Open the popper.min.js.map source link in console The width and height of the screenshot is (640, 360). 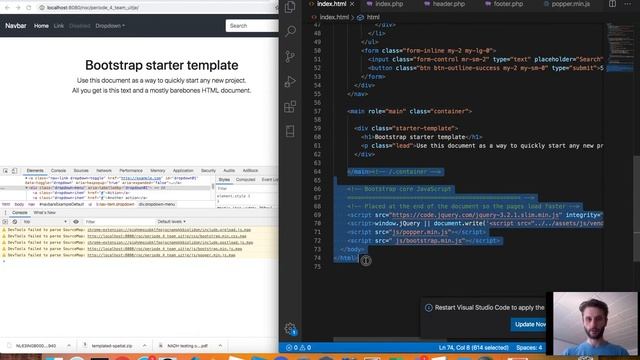[161, 255]
